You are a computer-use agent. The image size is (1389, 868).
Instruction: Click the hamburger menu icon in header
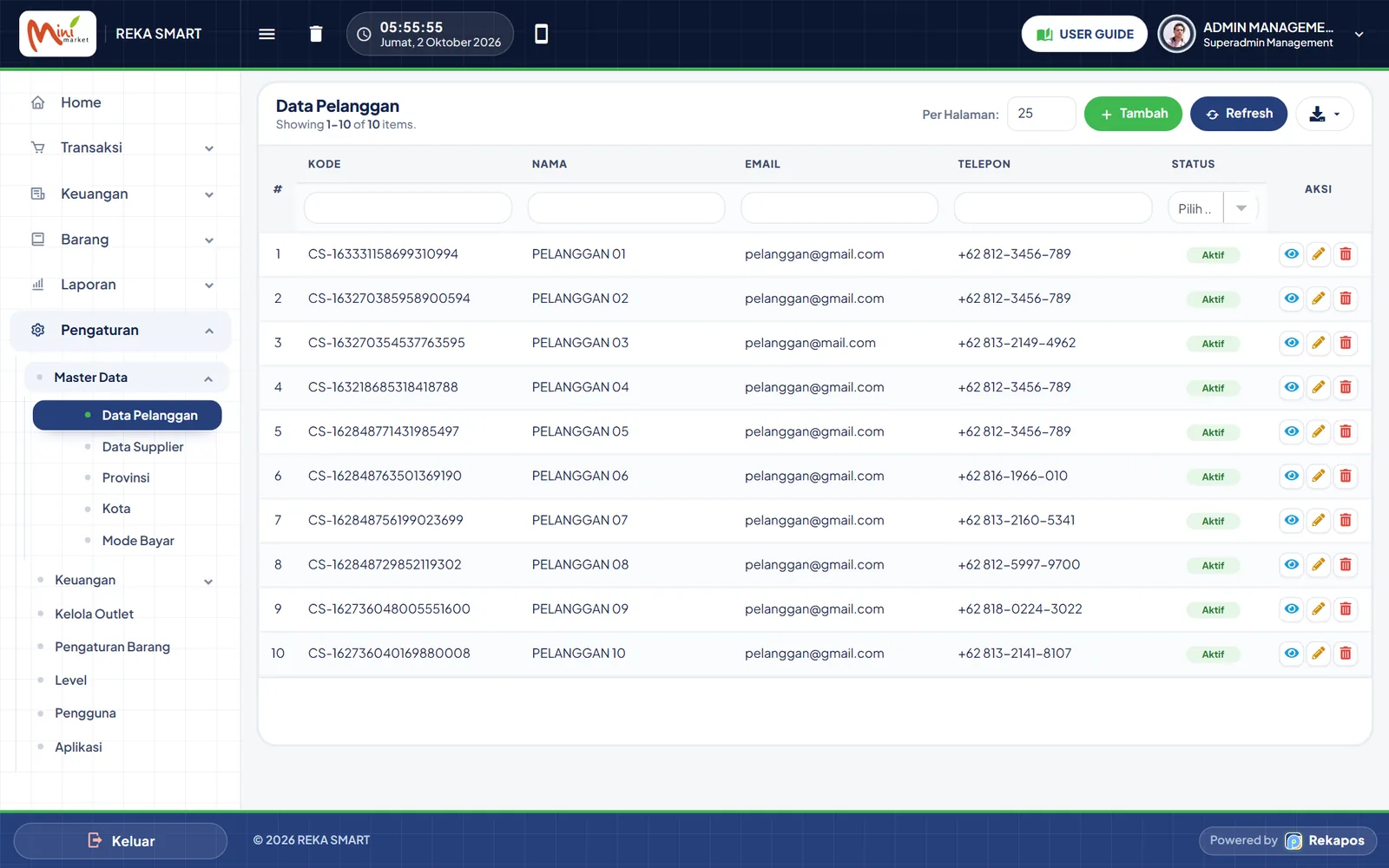coord(267,34)
